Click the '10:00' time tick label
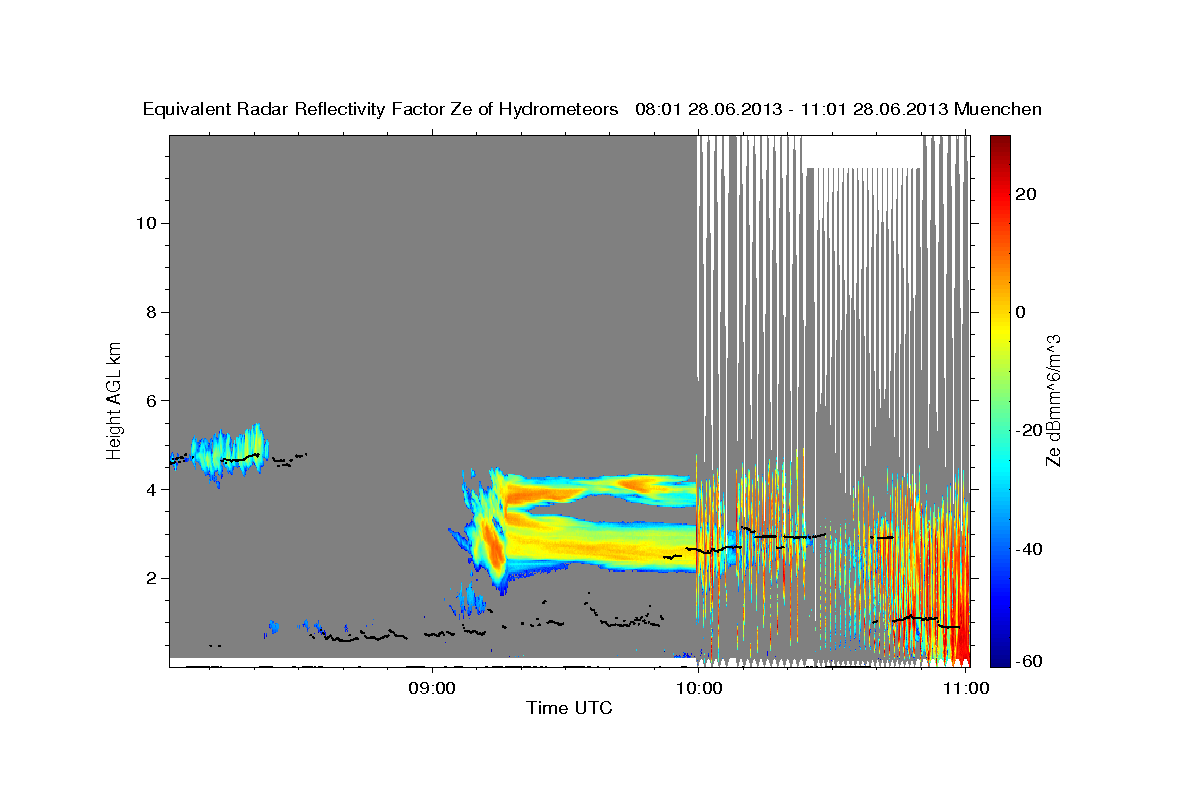The image size is (1200, 800). (699, 688)
